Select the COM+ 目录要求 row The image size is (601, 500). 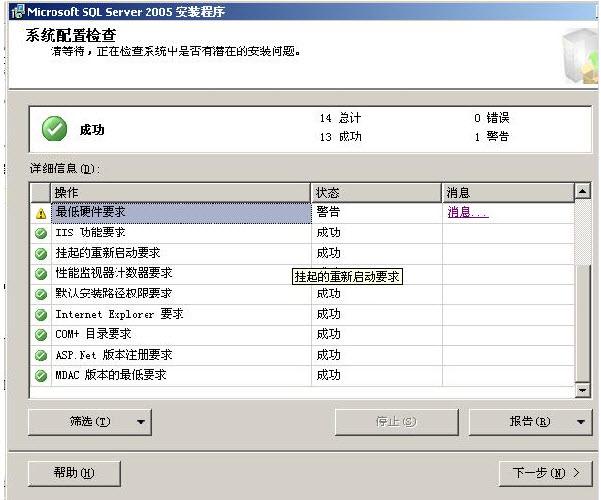[302, 335]
